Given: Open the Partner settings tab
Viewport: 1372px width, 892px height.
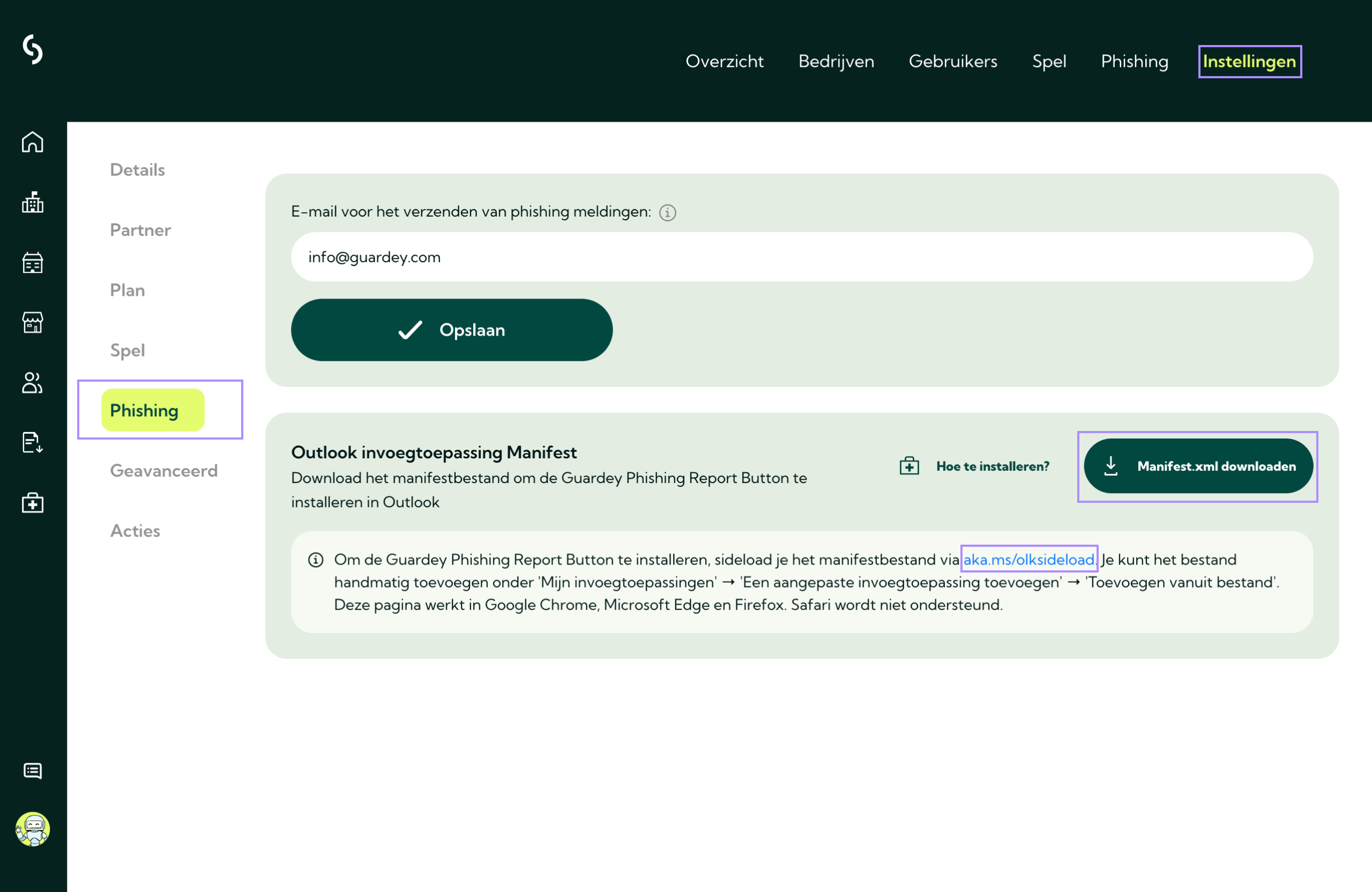Looking at the screenshot, I should pos(140,230).
